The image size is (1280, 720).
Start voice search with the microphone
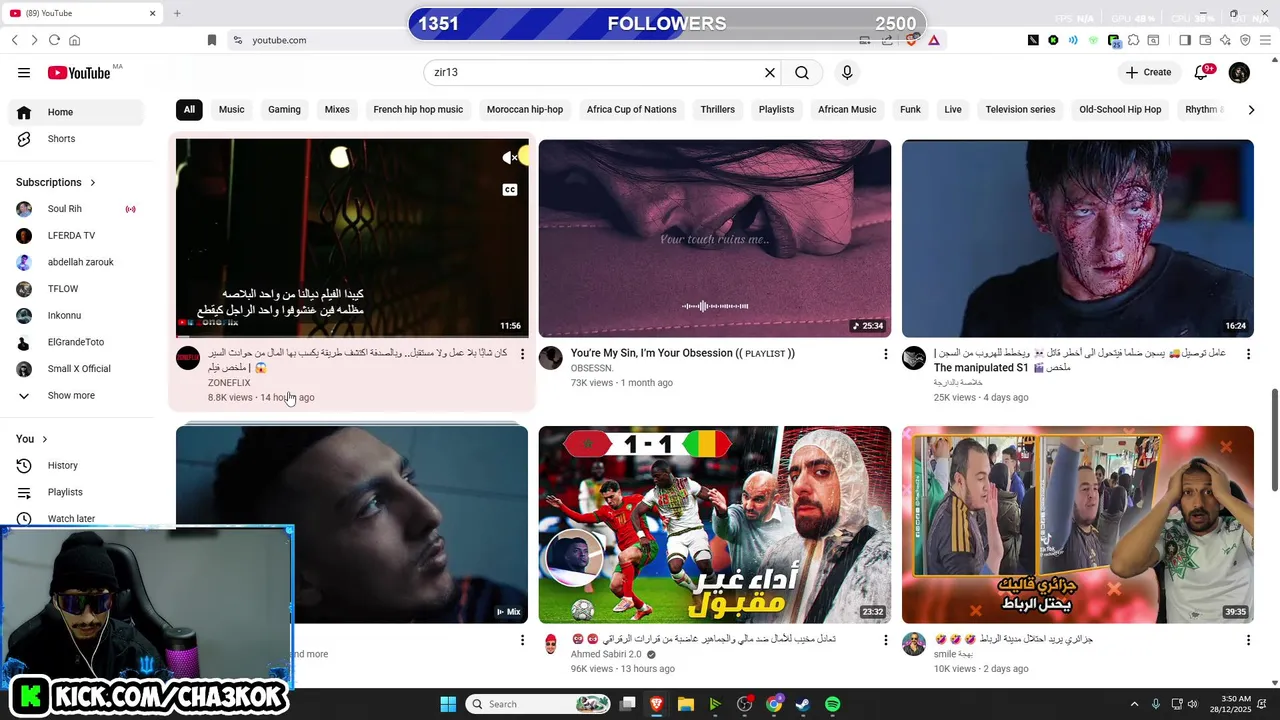847,73
